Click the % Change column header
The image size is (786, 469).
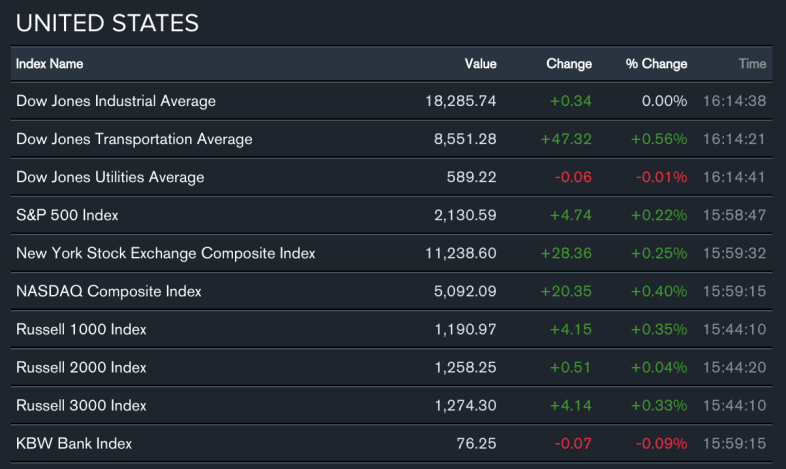[656, 64]
